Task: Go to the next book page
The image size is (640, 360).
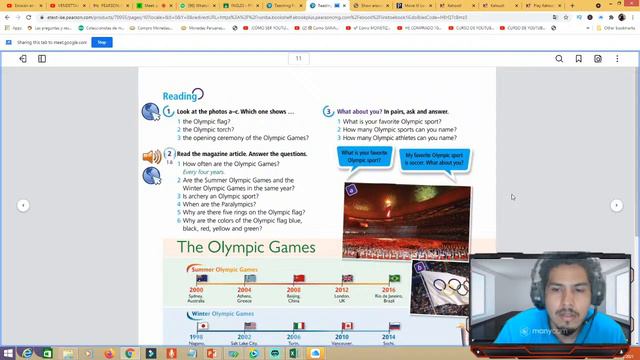Action: click(616, 205)
